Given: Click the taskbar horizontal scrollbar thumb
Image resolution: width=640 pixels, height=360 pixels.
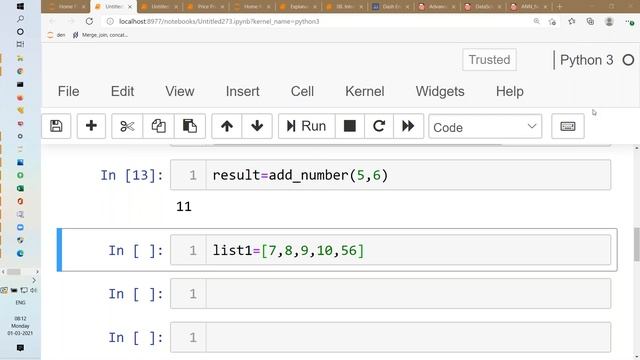Looking at the screenshot, I should (13, 271).
